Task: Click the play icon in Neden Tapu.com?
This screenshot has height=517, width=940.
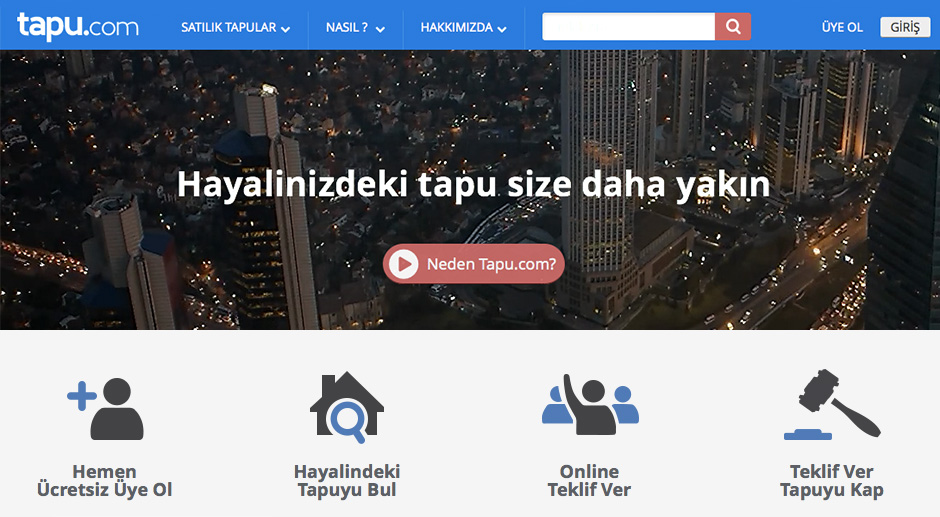Action: click(403, 264)
